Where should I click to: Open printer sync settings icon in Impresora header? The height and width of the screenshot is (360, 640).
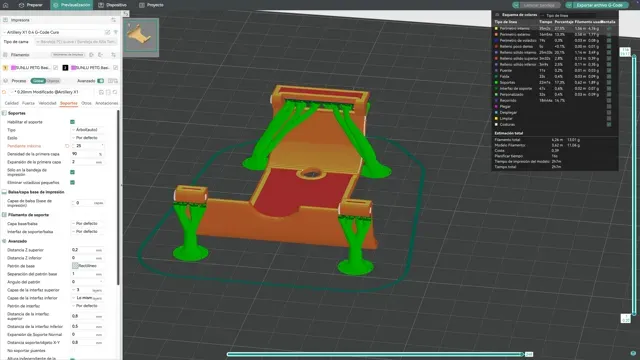113,20
